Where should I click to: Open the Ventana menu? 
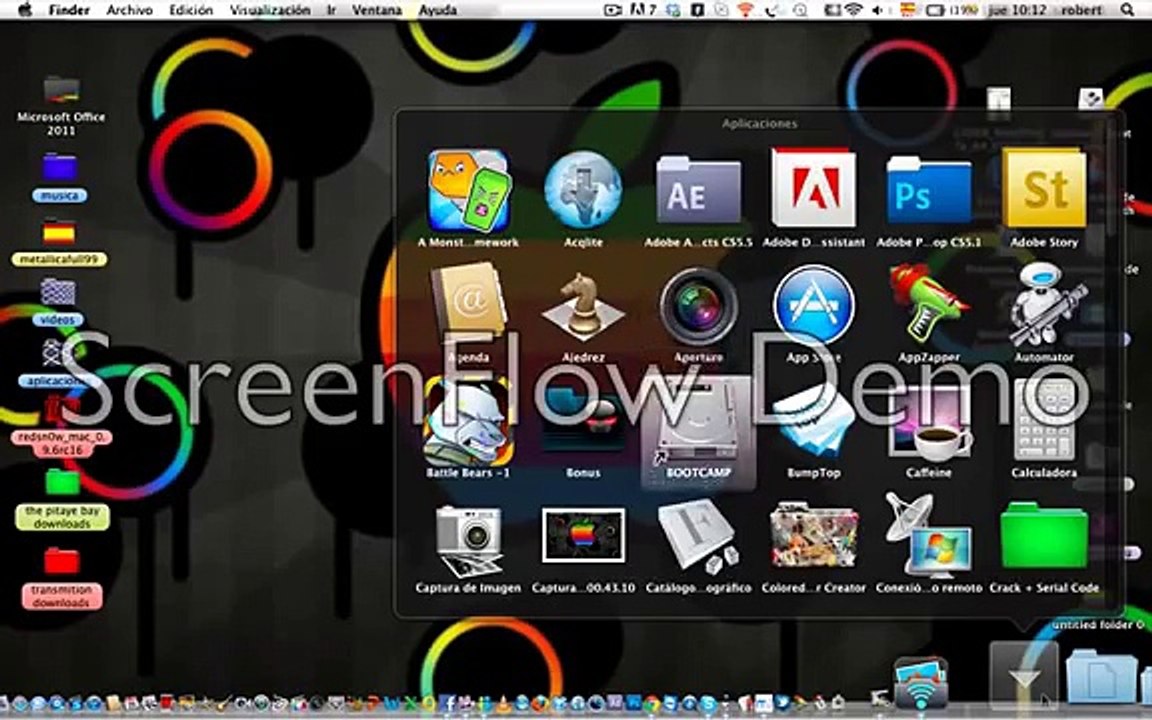(376, 10)
